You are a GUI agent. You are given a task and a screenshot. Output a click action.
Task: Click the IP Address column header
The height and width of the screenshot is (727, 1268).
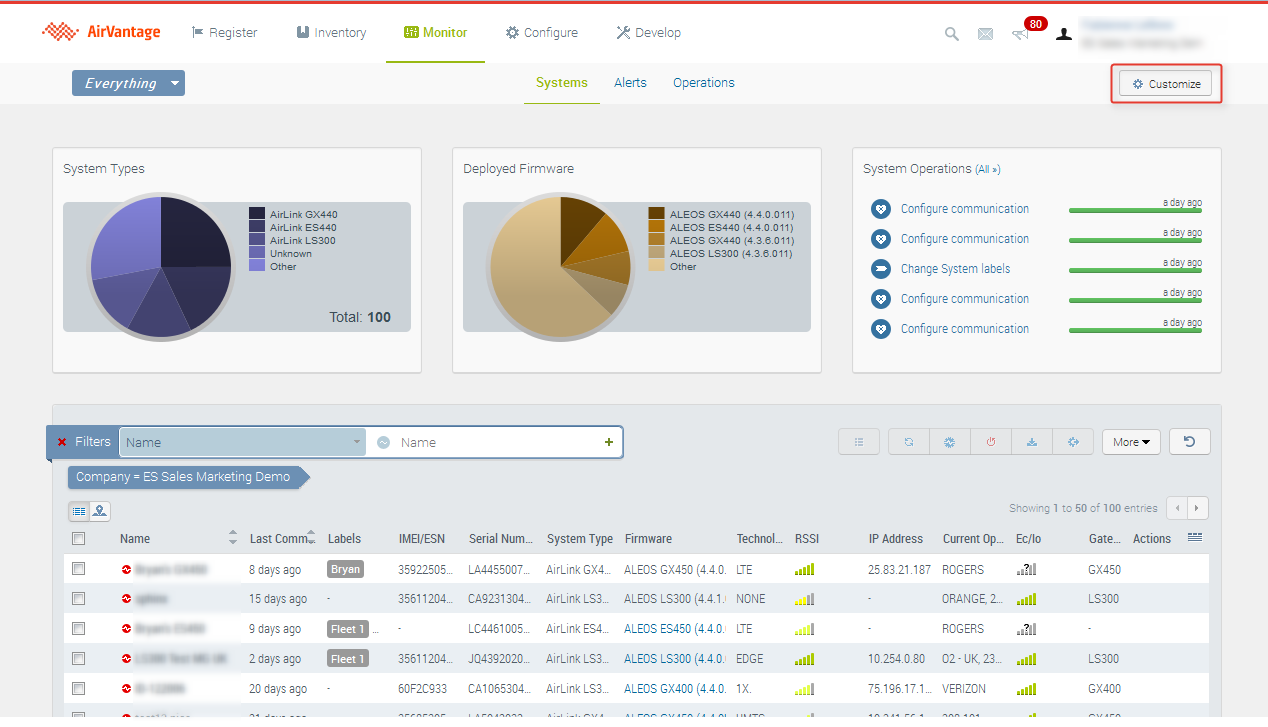896,538
